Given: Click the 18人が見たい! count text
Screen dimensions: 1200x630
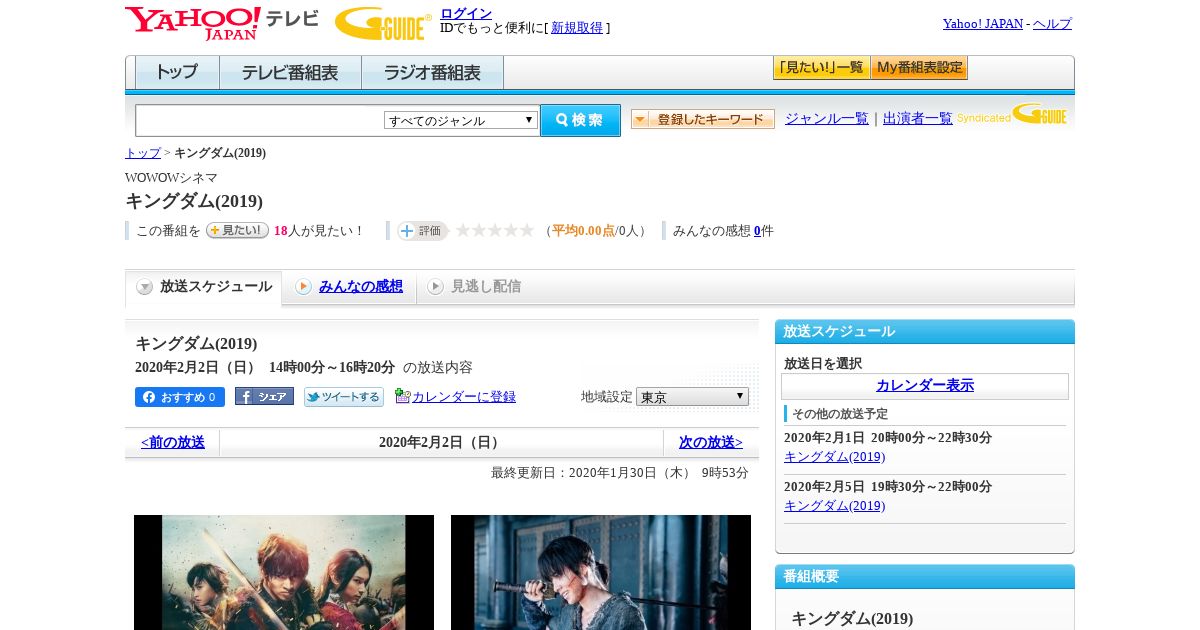Looking at the screenshot, I should click(x=319, y=231).
